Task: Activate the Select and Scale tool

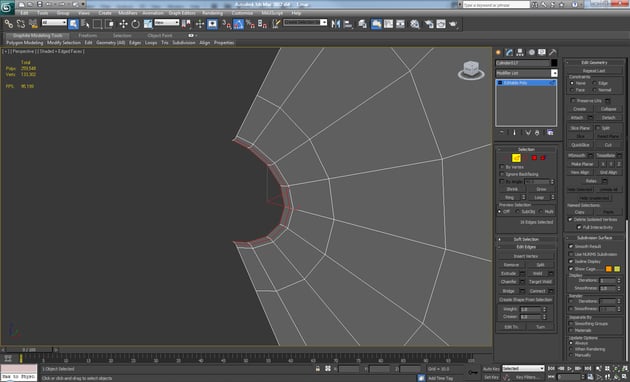Action: coord(148,24)
